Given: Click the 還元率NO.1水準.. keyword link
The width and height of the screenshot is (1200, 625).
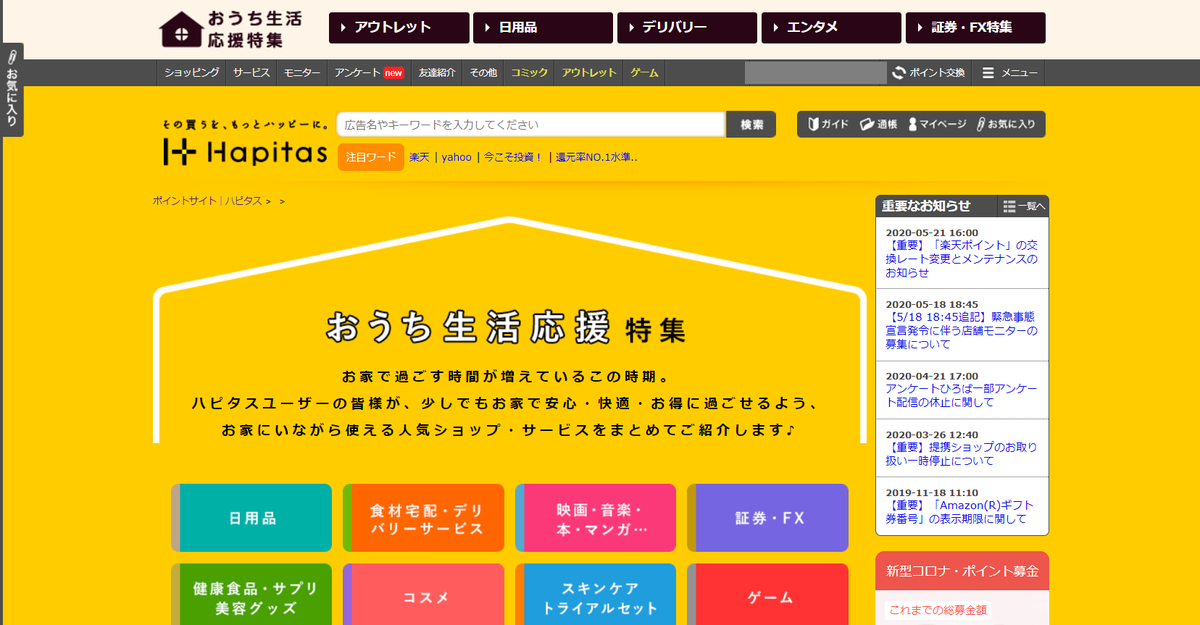Looking at the screenshot, I should [596, 157].
